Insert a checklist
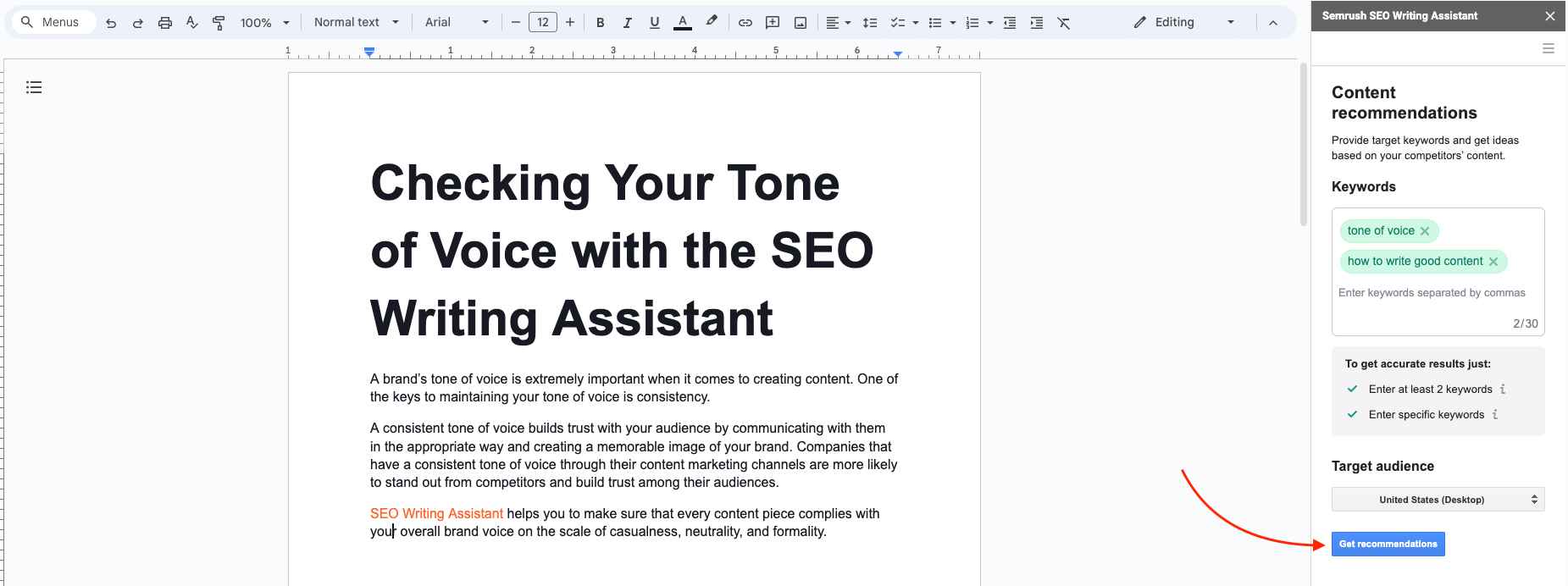The width and height of the screenshot is (1568, 586). [897, 23]
